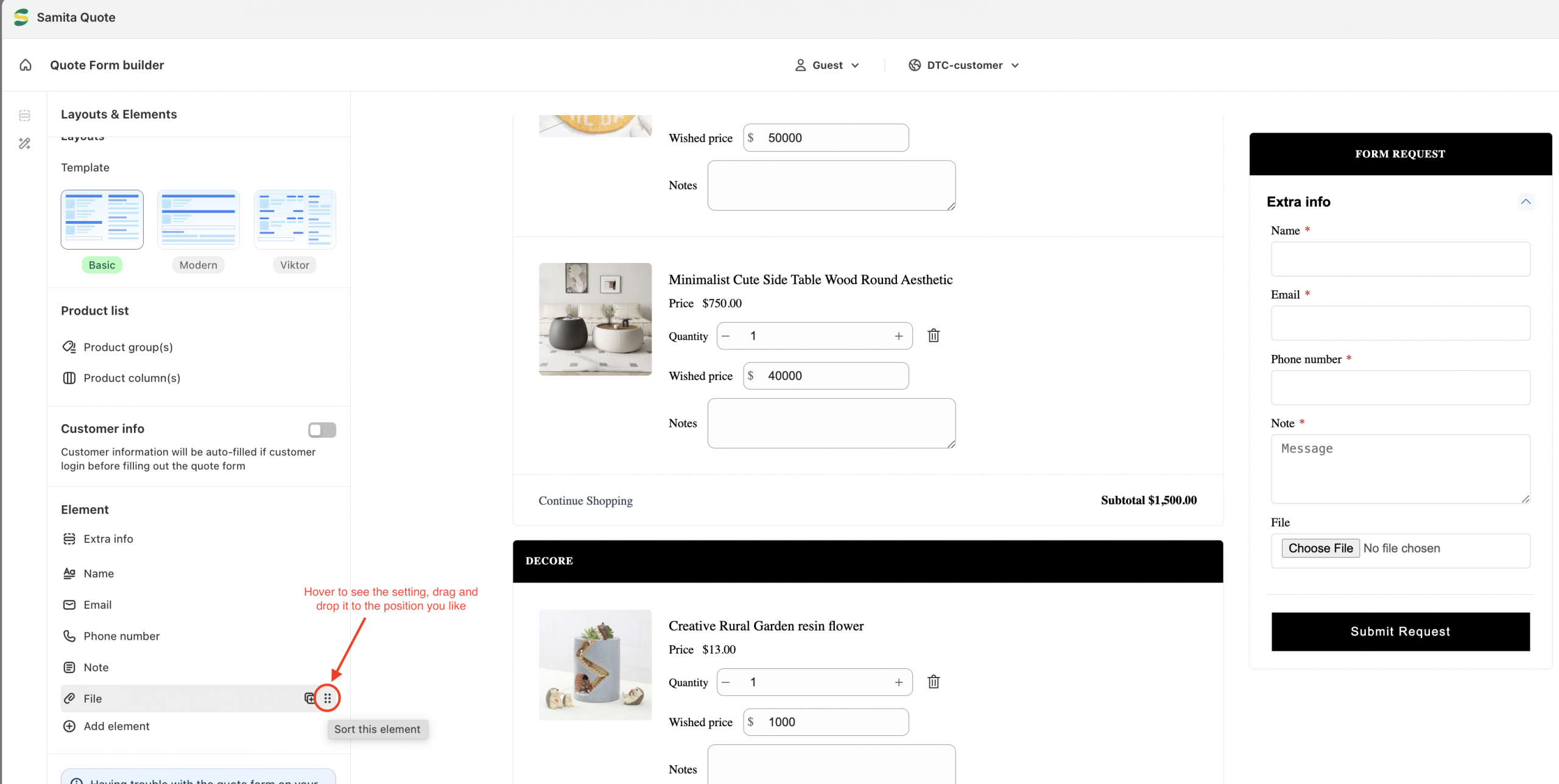
Task: Toggle the Customer info switch
Action: (322, 430)
